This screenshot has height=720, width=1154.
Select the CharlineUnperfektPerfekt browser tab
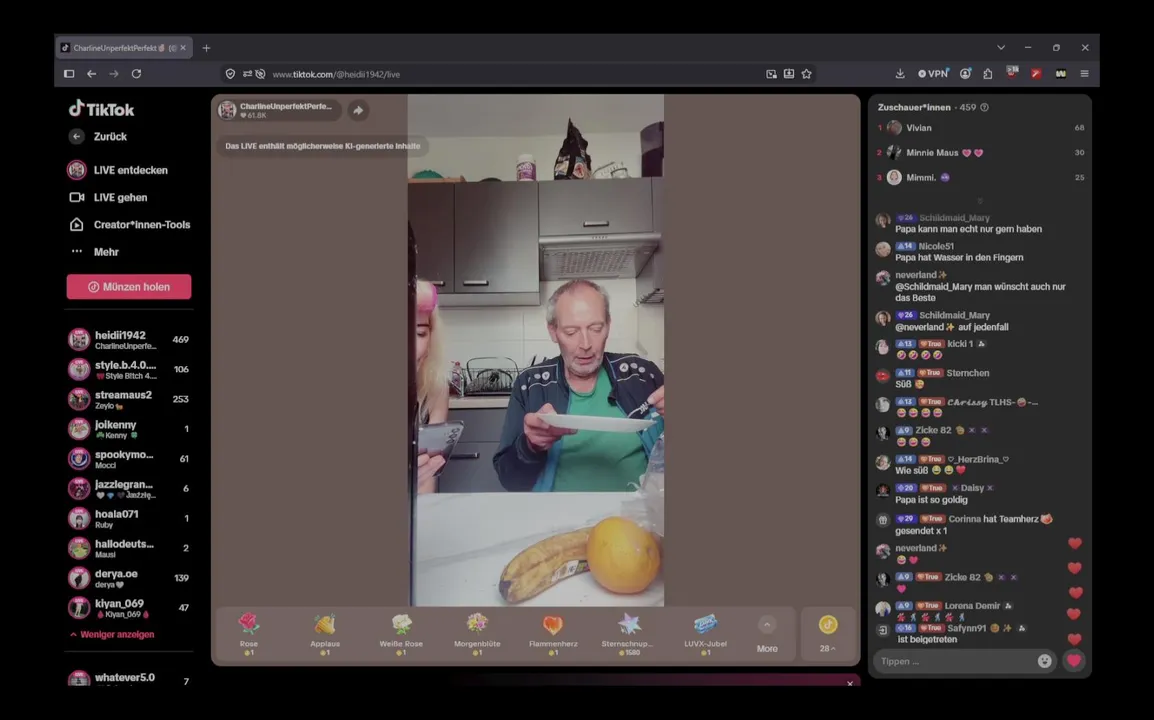tap(123, 48)
